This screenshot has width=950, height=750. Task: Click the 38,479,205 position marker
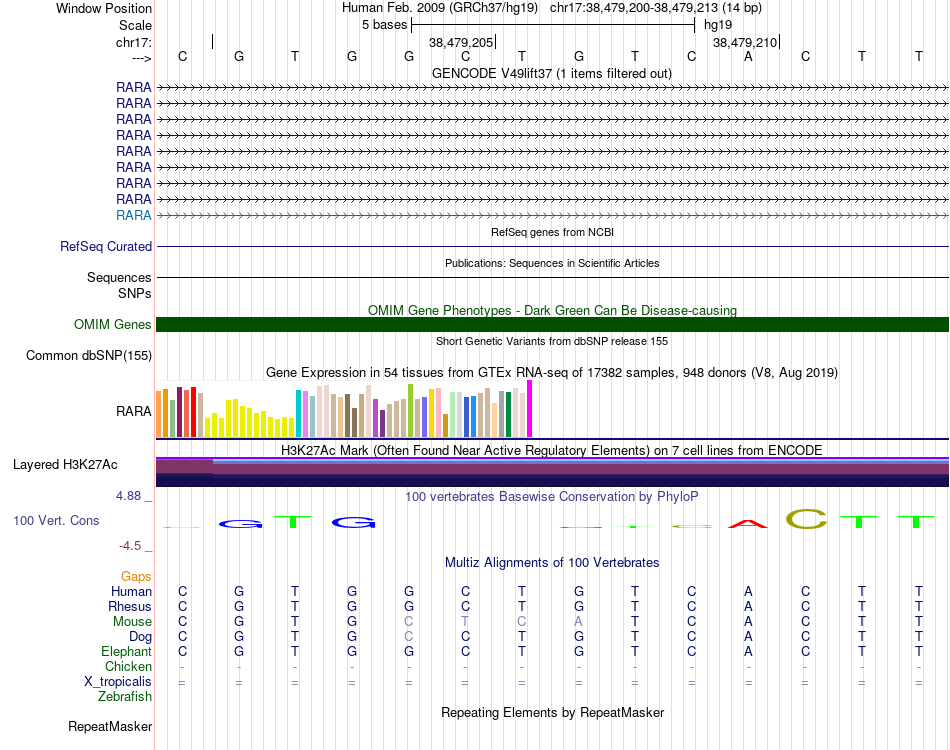pyautogui.click(x=461, y=42)
